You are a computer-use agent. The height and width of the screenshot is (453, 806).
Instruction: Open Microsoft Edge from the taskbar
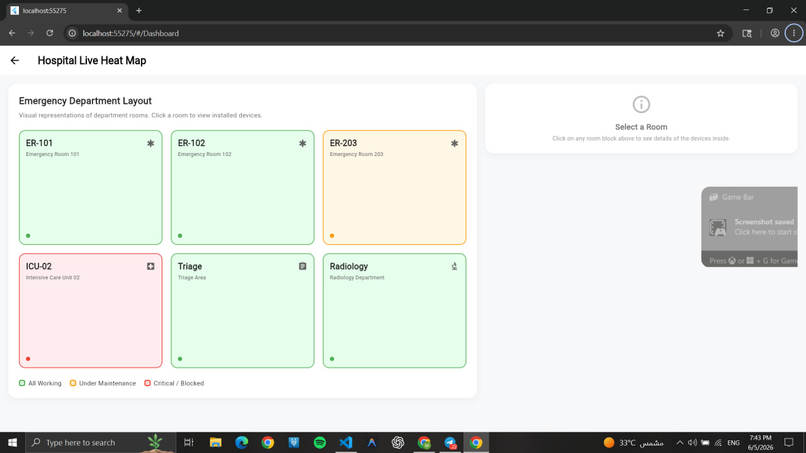pyautogui.click(x=242, y=443)
